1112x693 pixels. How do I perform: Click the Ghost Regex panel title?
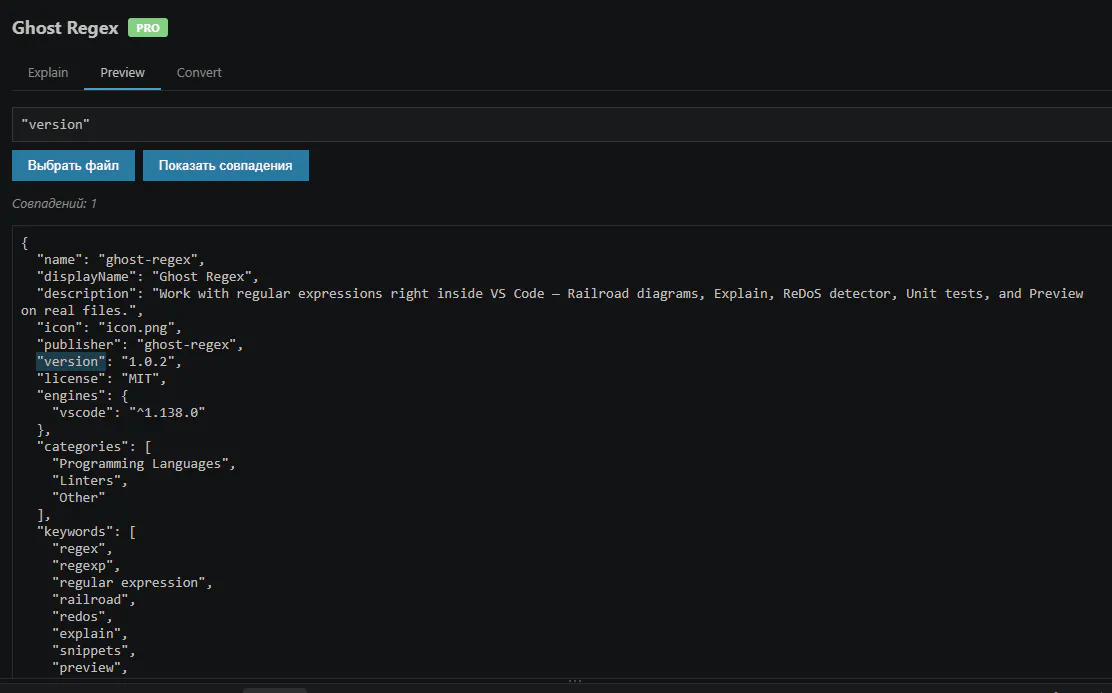click(x=65, y=28)
